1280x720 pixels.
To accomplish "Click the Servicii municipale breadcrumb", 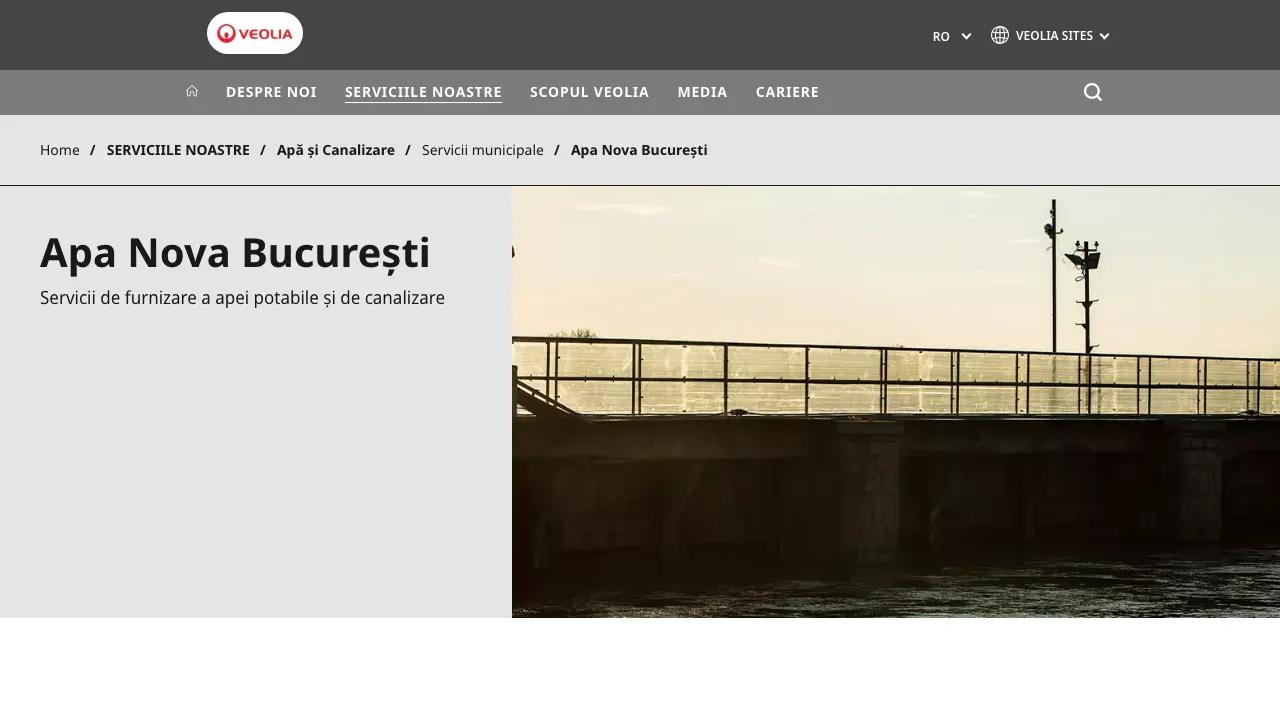I will [x=483, y=150].
